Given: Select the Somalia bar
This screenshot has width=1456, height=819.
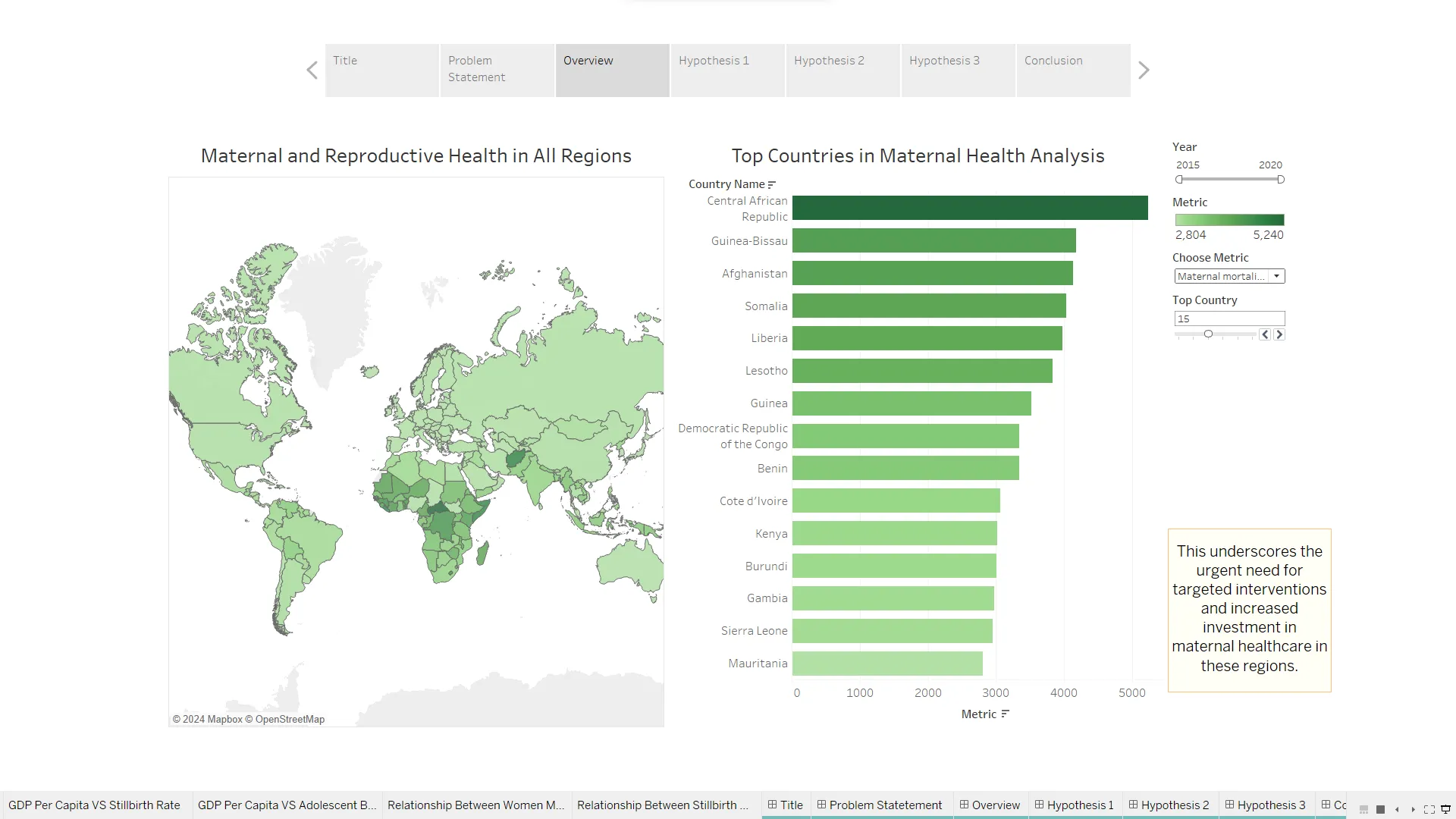Looking at the screenshot, I should [x=929, y=306].
